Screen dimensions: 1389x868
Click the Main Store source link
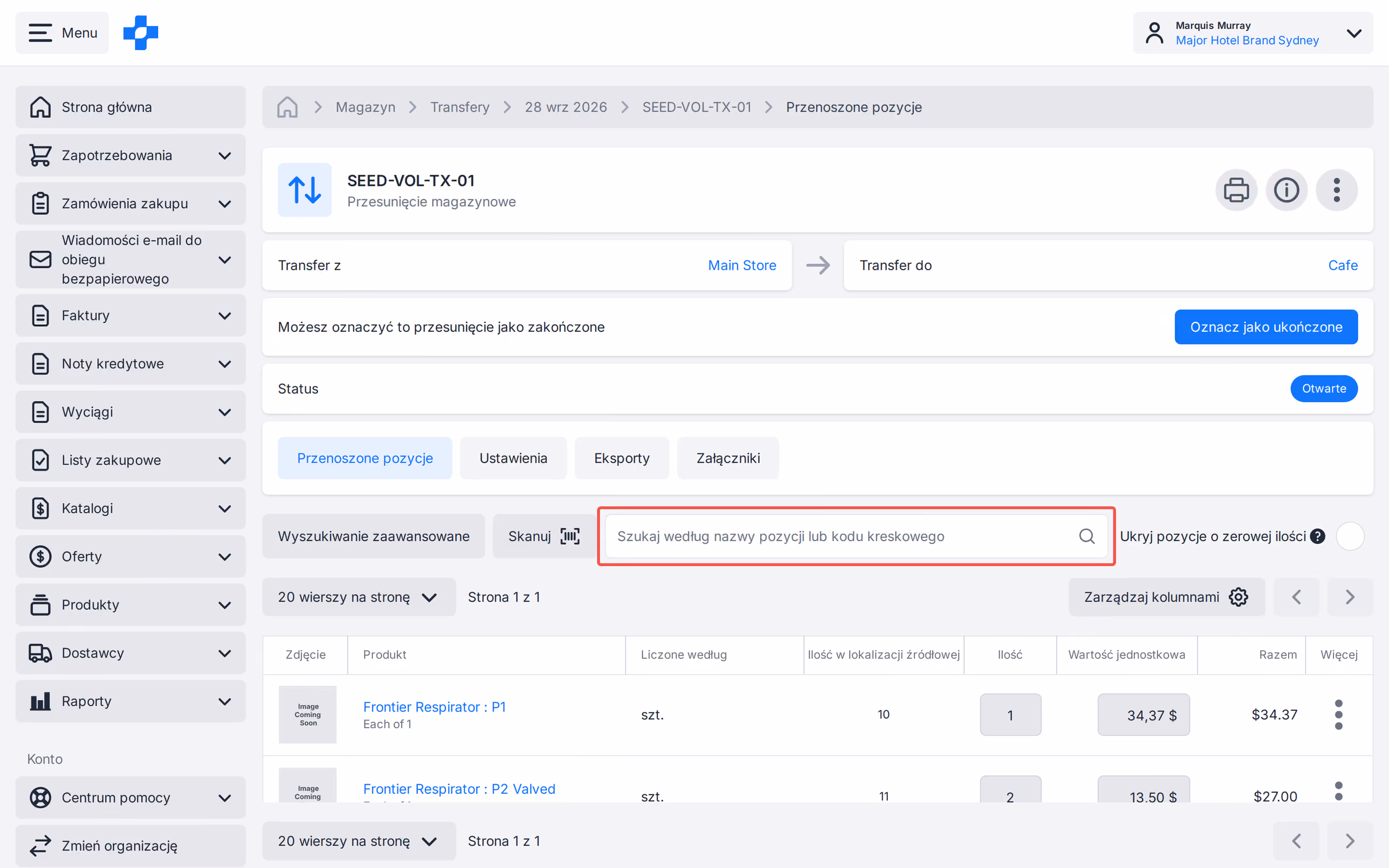point(742,265)
